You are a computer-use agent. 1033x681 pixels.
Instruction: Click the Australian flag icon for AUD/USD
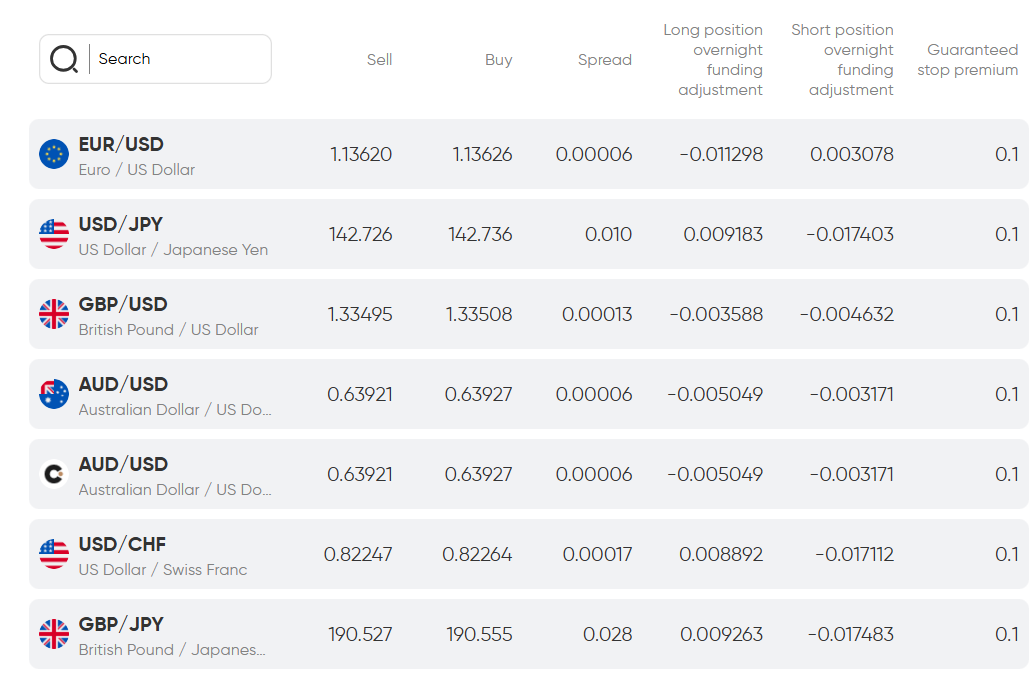point(54,394)
